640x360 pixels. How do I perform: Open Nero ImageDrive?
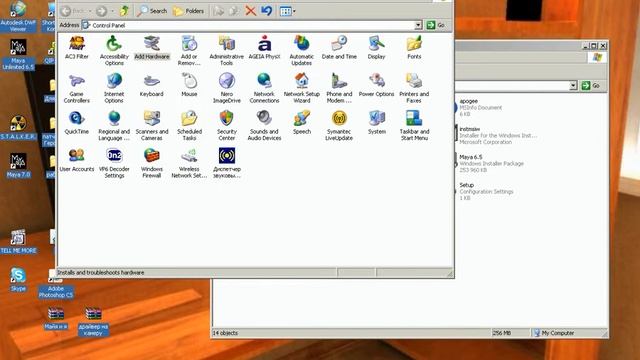coord(227,88)
